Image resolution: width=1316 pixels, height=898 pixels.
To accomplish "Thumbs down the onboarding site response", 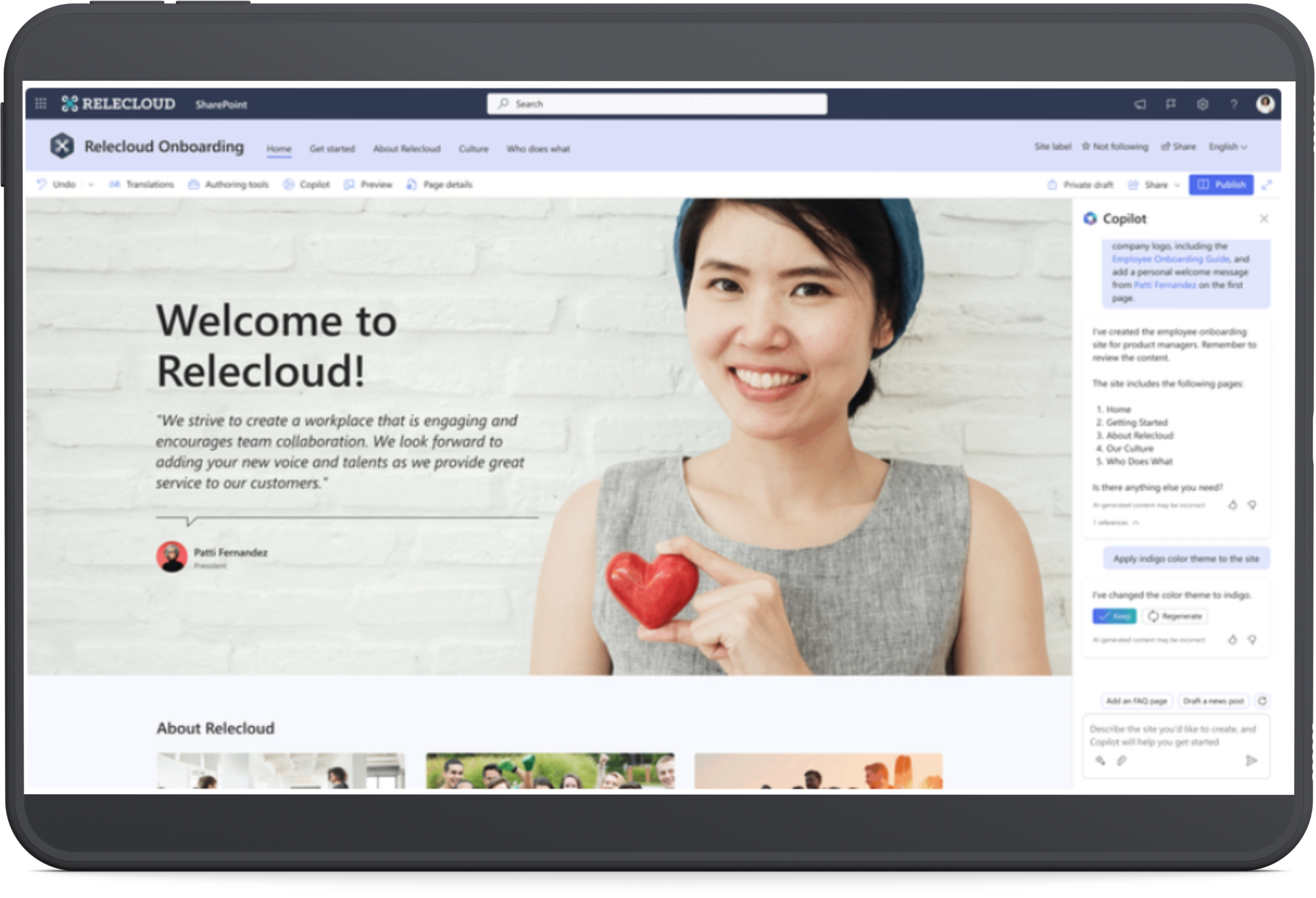I will 1252,504.
